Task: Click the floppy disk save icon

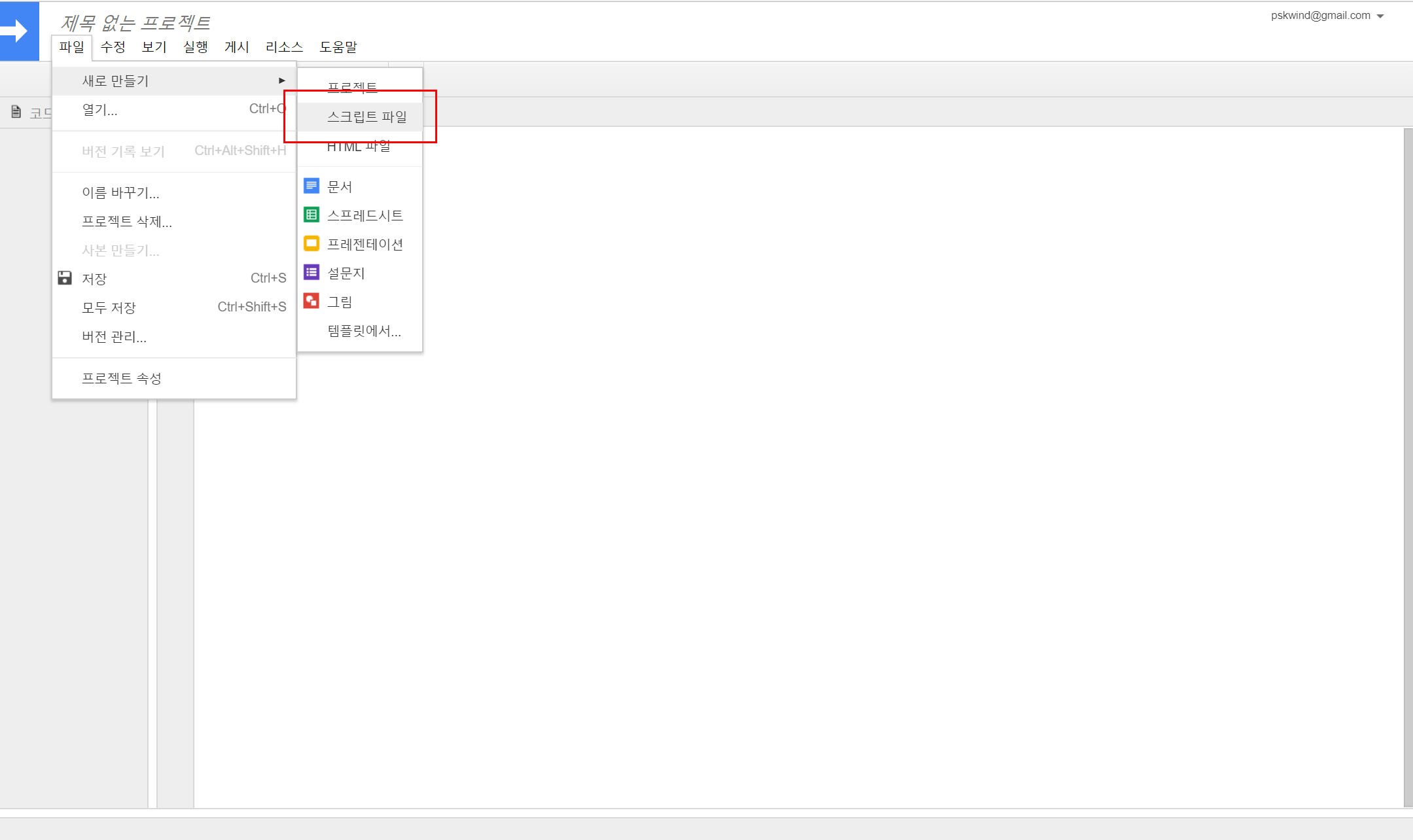Action: point(65,278)
